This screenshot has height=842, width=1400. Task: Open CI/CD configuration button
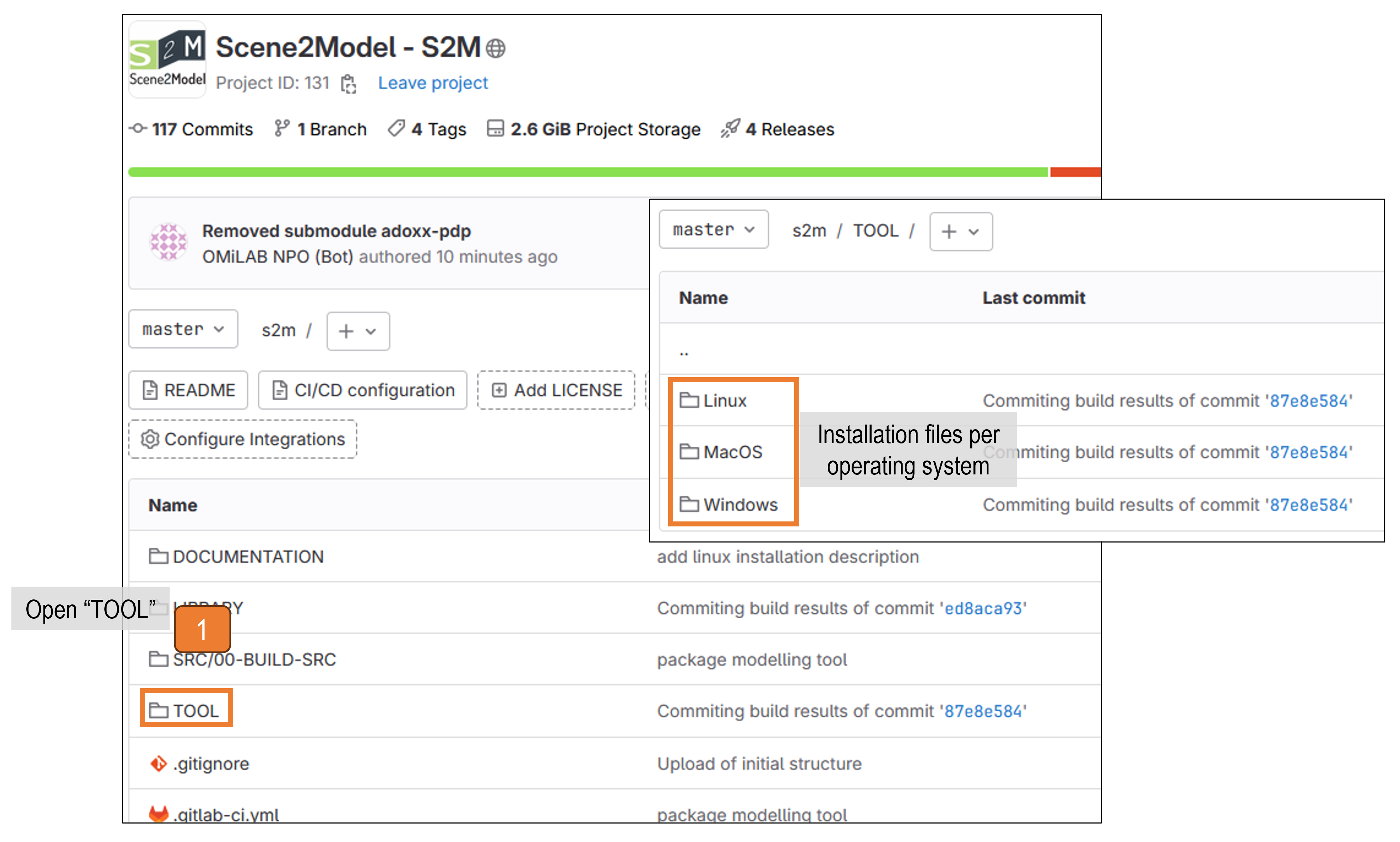[363, 390]
